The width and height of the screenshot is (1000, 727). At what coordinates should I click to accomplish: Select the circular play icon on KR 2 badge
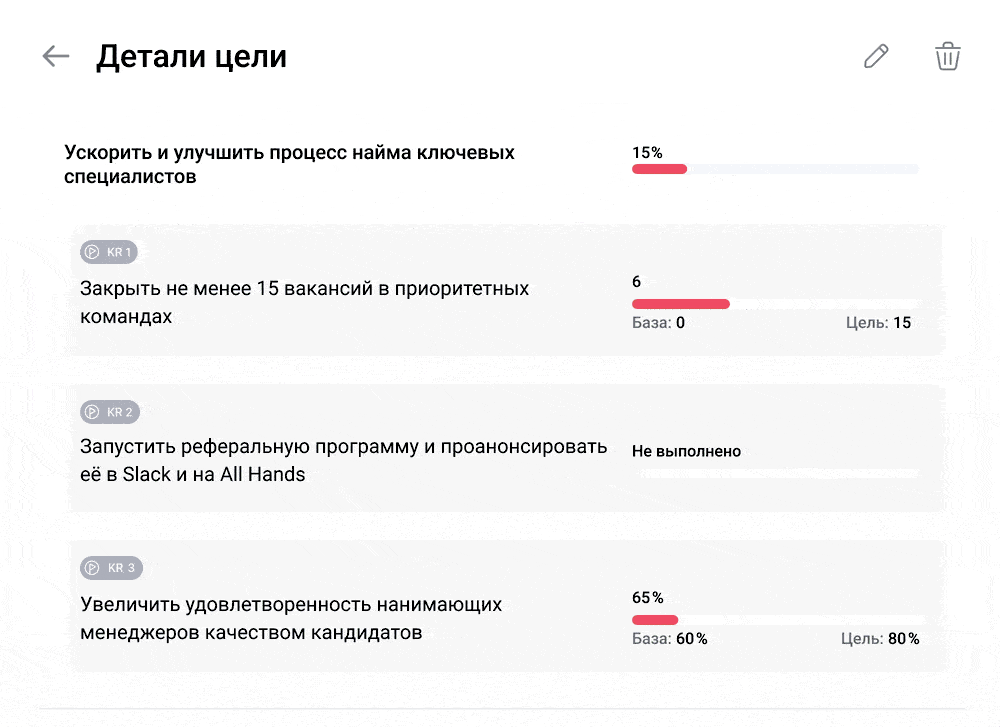93,411
